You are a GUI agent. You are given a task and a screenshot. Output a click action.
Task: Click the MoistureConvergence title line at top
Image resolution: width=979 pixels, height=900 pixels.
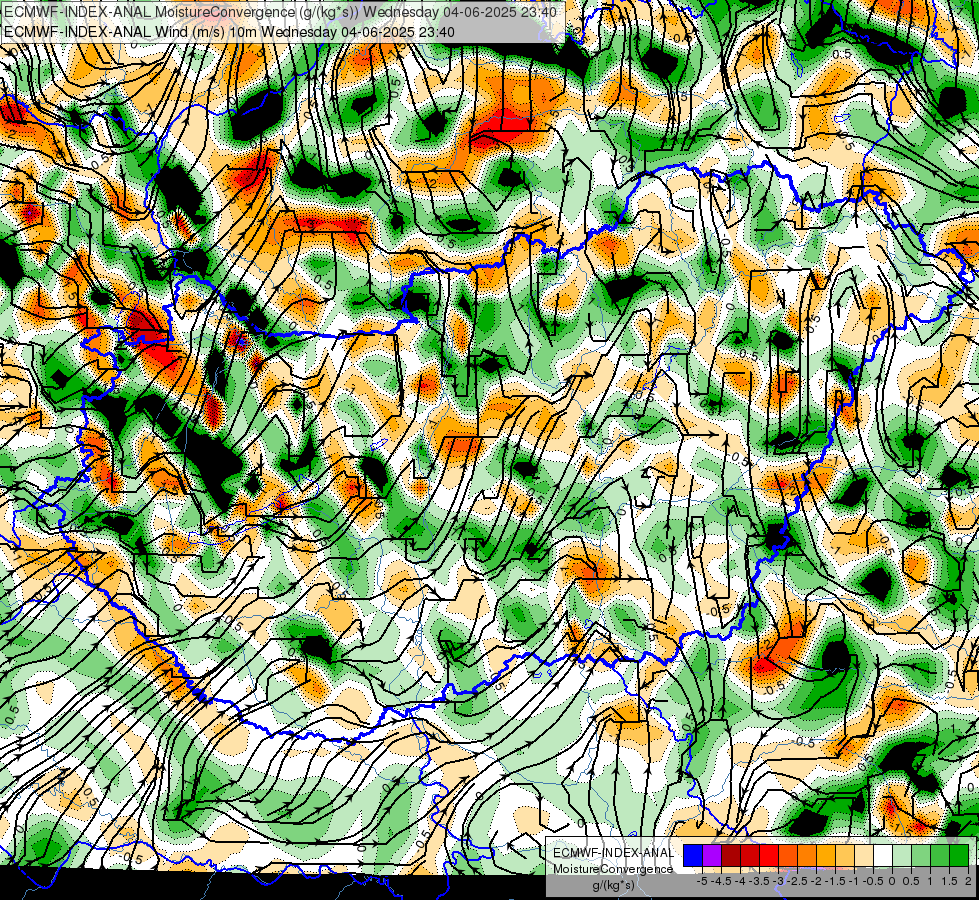click(280, 11)
